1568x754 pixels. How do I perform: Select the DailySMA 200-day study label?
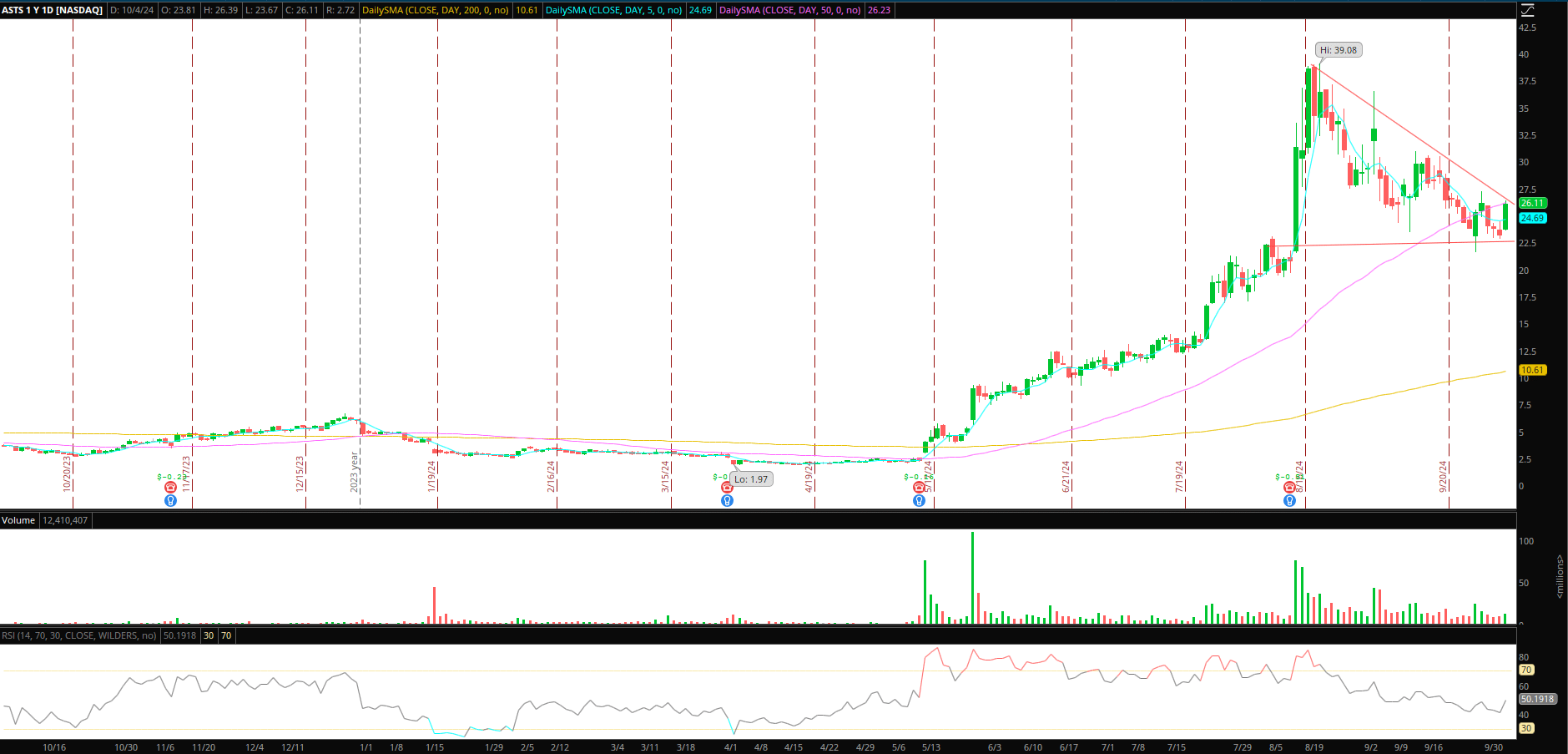point(436,10)
